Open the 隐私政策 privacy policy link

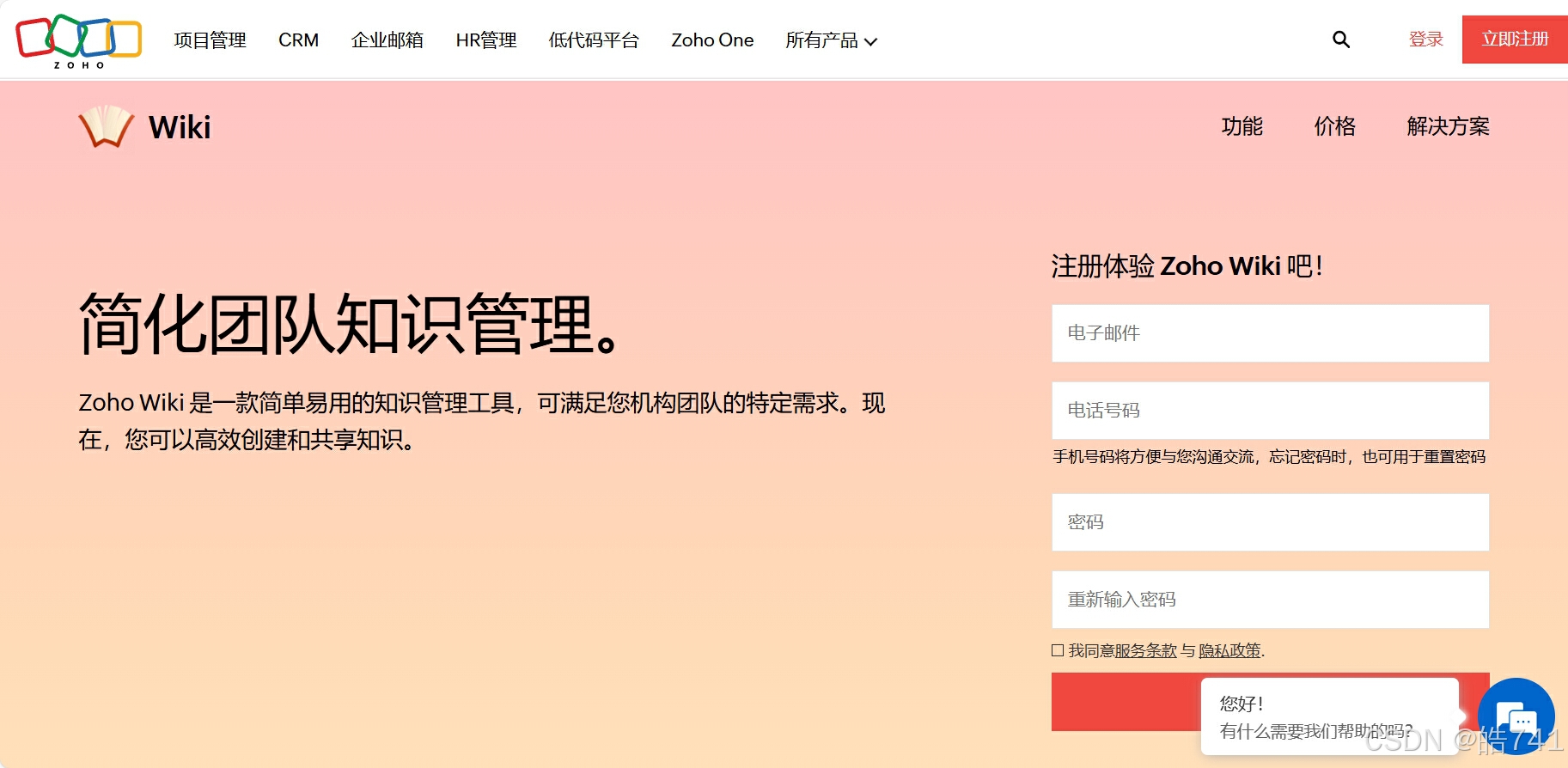coord(1229,651)
